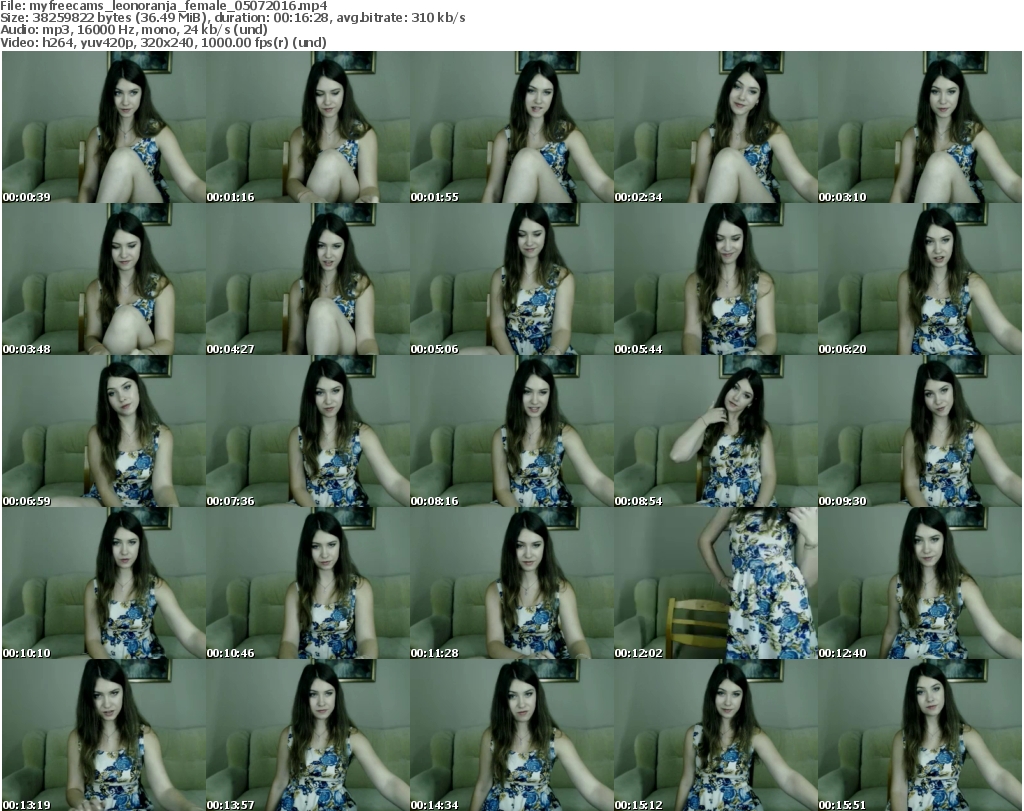Open the thumbnail frame timestamped 00:14:34
The width and height of the screenshot is (1024, 811).
pos(511,735)
